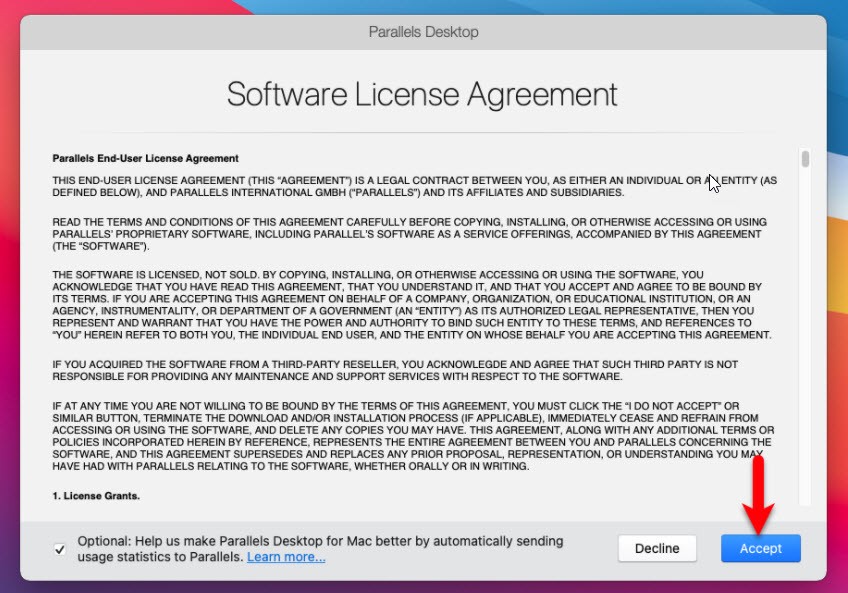Click the paragraph starting IF YOU ACQUIRED THE SOFTWARE
Viewport: 848px width, 593px height.
point(395,370)
